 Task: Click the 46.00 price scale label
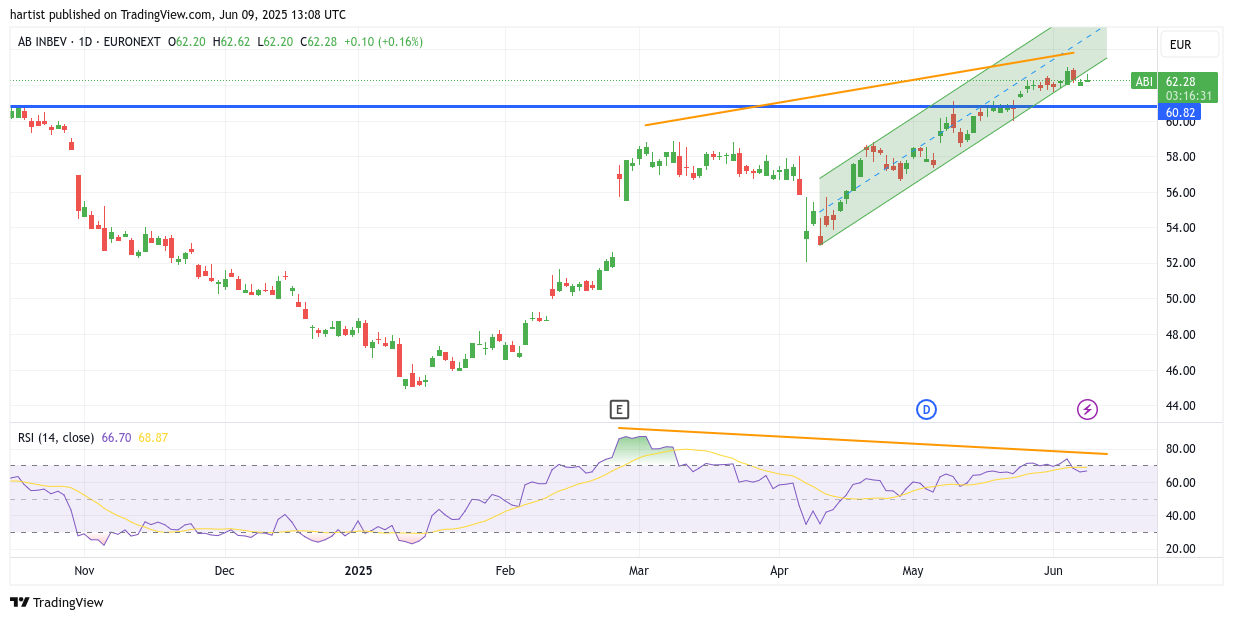1180,370
